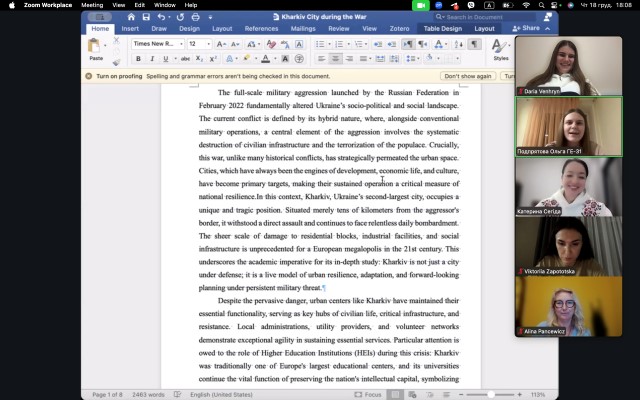Open the Styles gallery icon
The image size is (640, 400).
(499, 48)
